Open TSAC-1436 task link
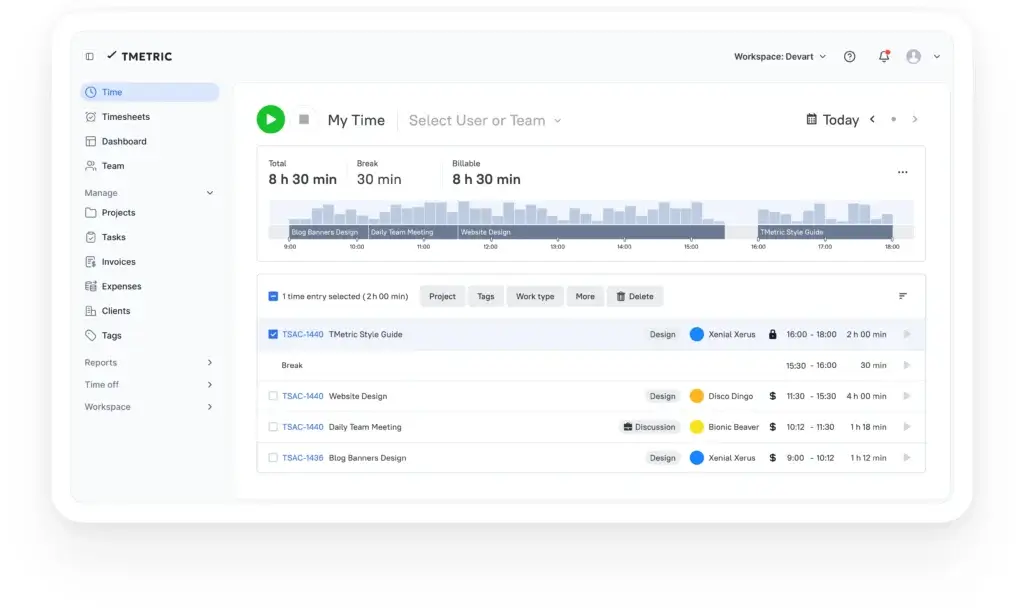 tap(302, 458)
